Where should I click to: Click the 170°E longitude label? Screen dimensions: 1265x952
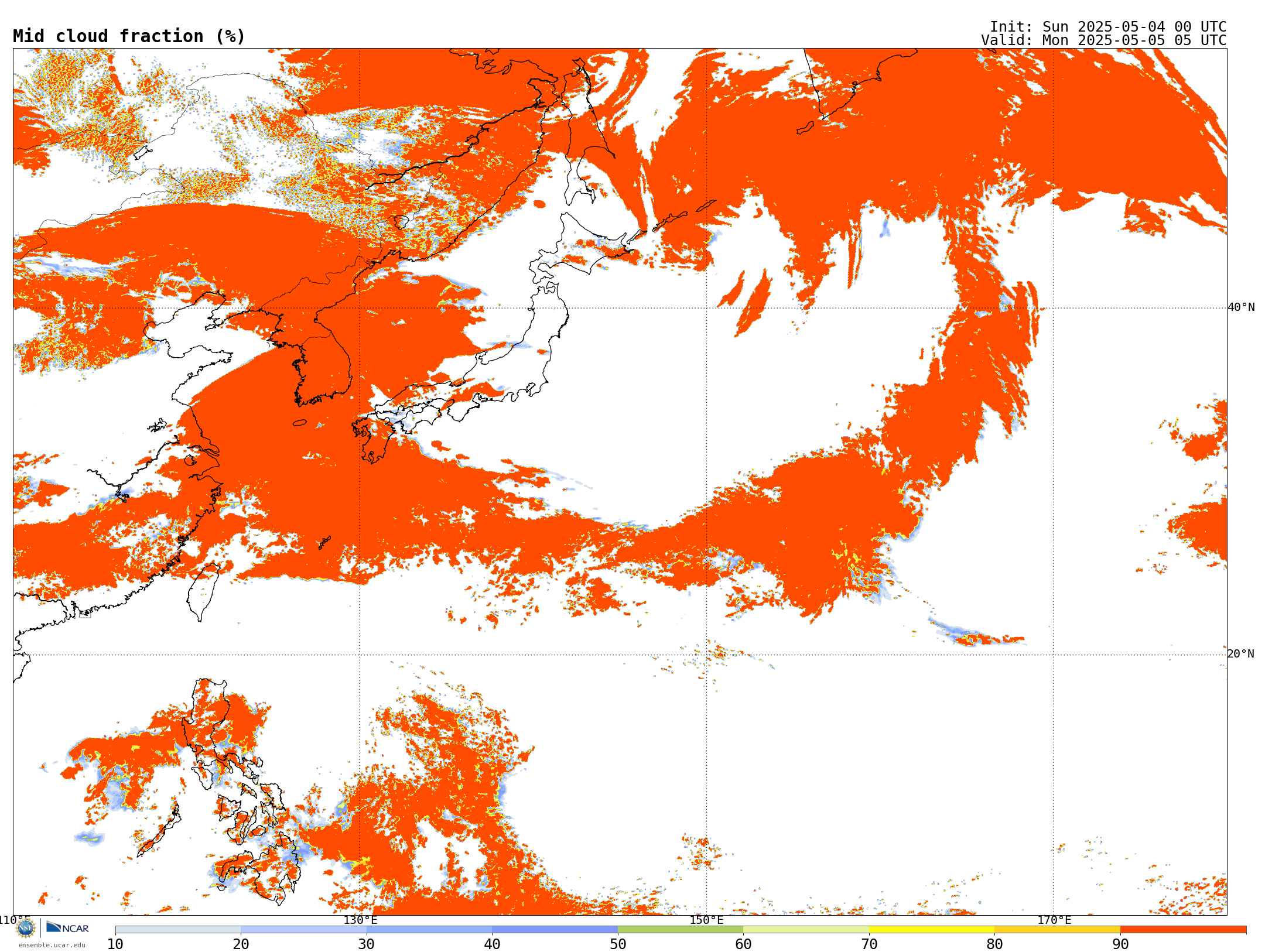tap(1054, 920)
